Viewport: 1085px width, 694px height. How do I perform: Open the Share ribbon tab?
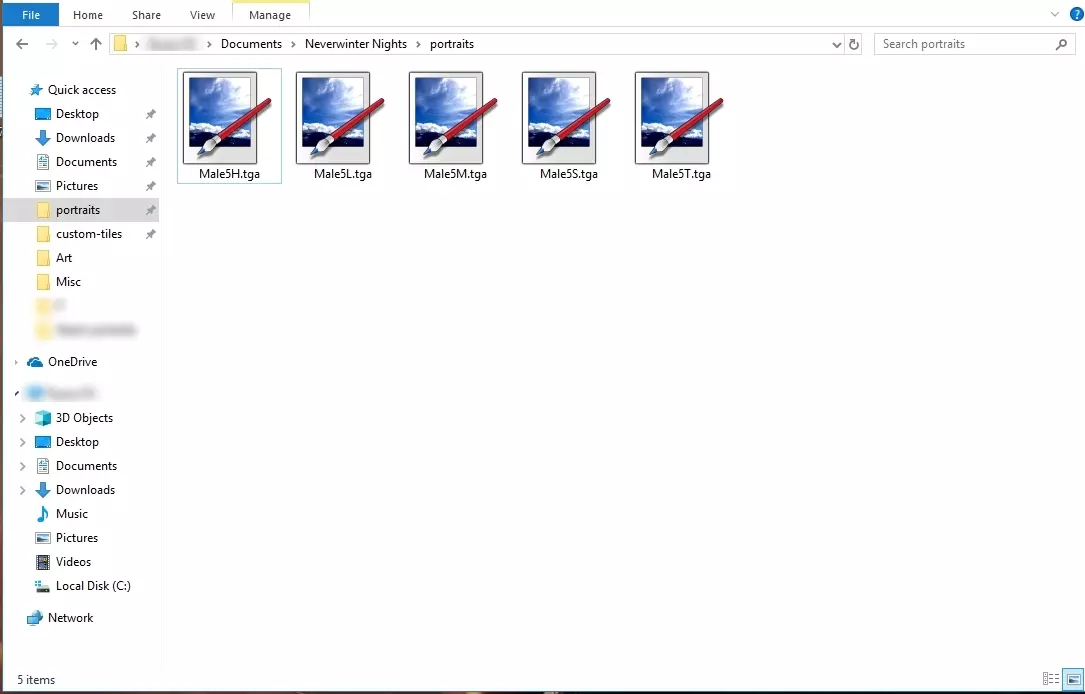[146, 15]
